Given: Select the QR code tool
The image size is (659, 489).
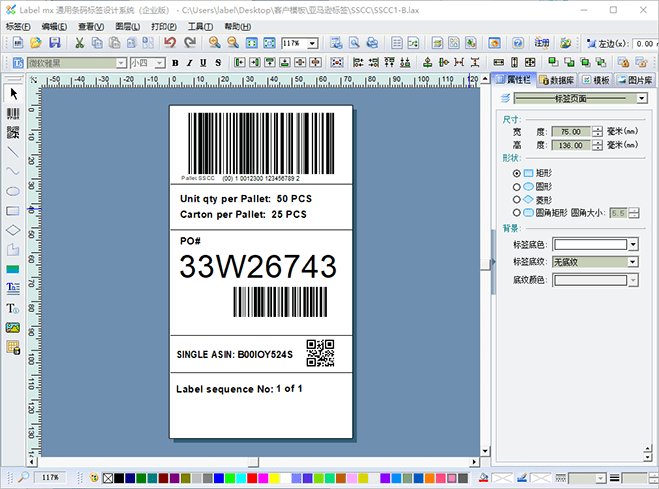Looking at the screenshot, I should point(13,132).
